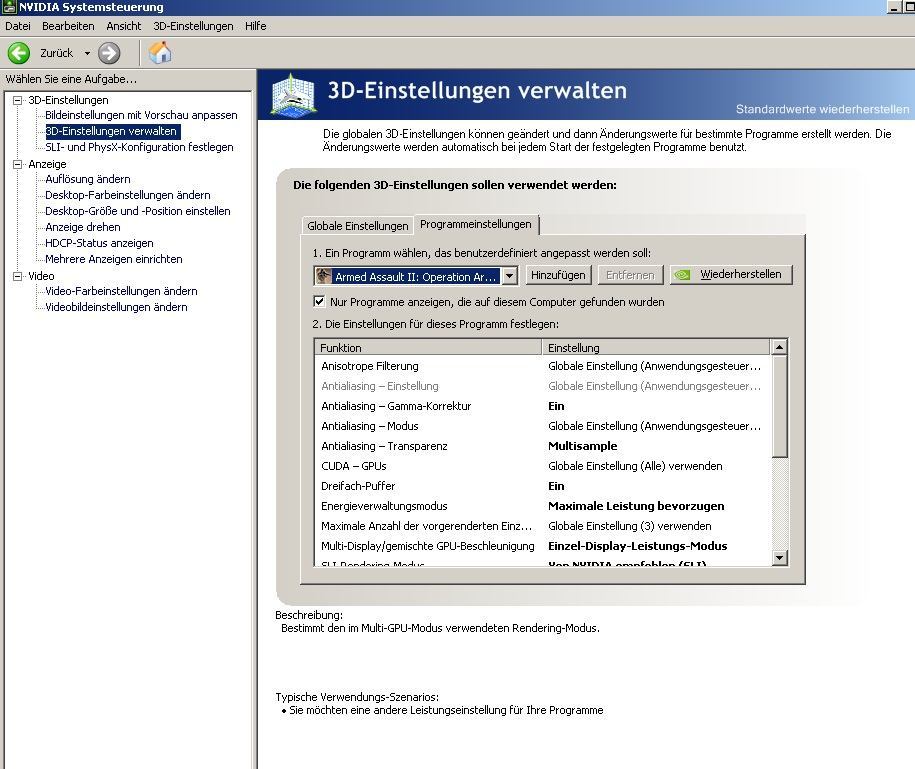Screen dimensions: 915x769
Task: Select Multi-Display/gemischte GPU-Beschleunigung row
Action: tap(542, 546)
